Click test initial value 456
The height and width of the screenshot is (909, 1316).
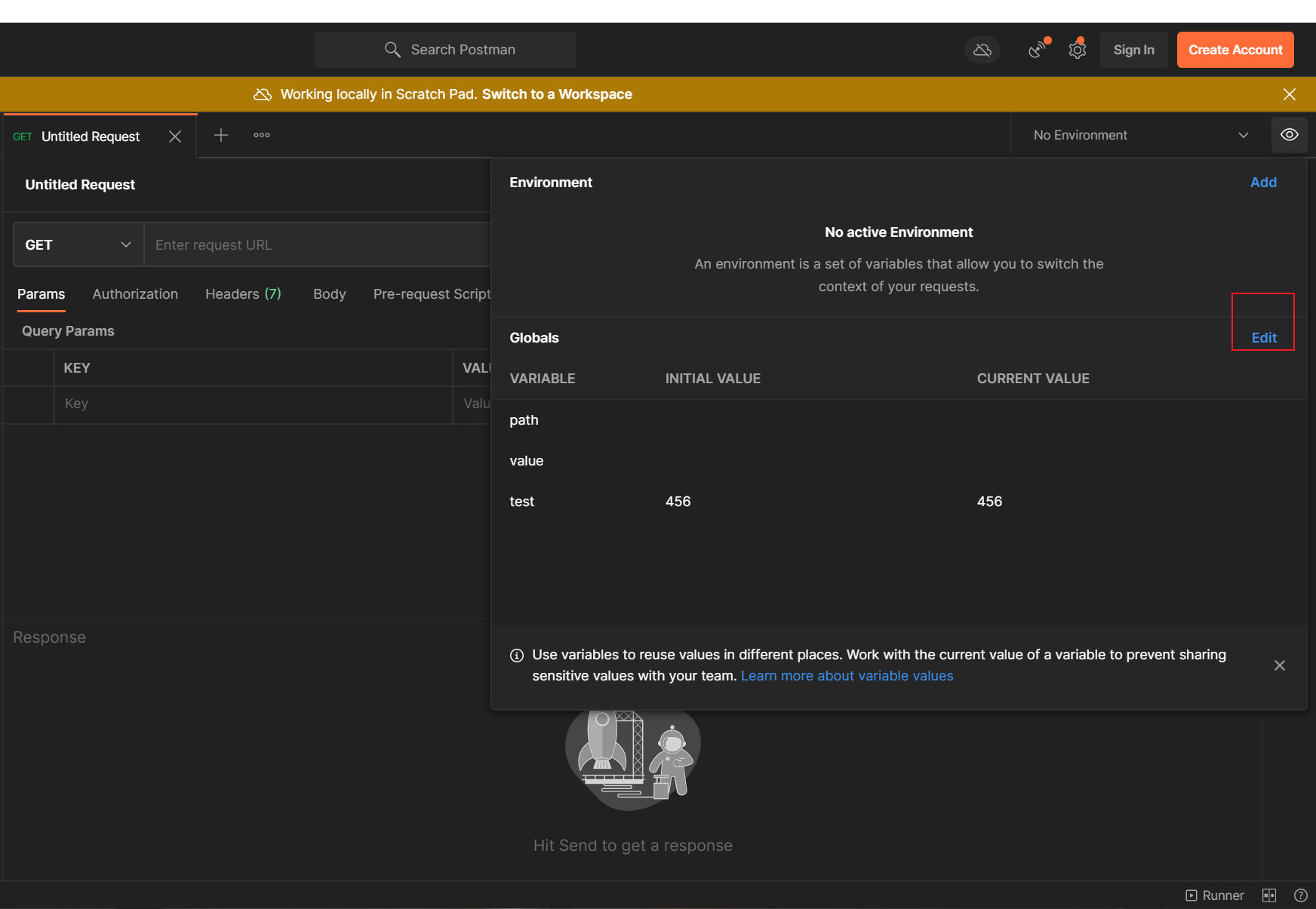pyautogui.click(x=678, y=502)
